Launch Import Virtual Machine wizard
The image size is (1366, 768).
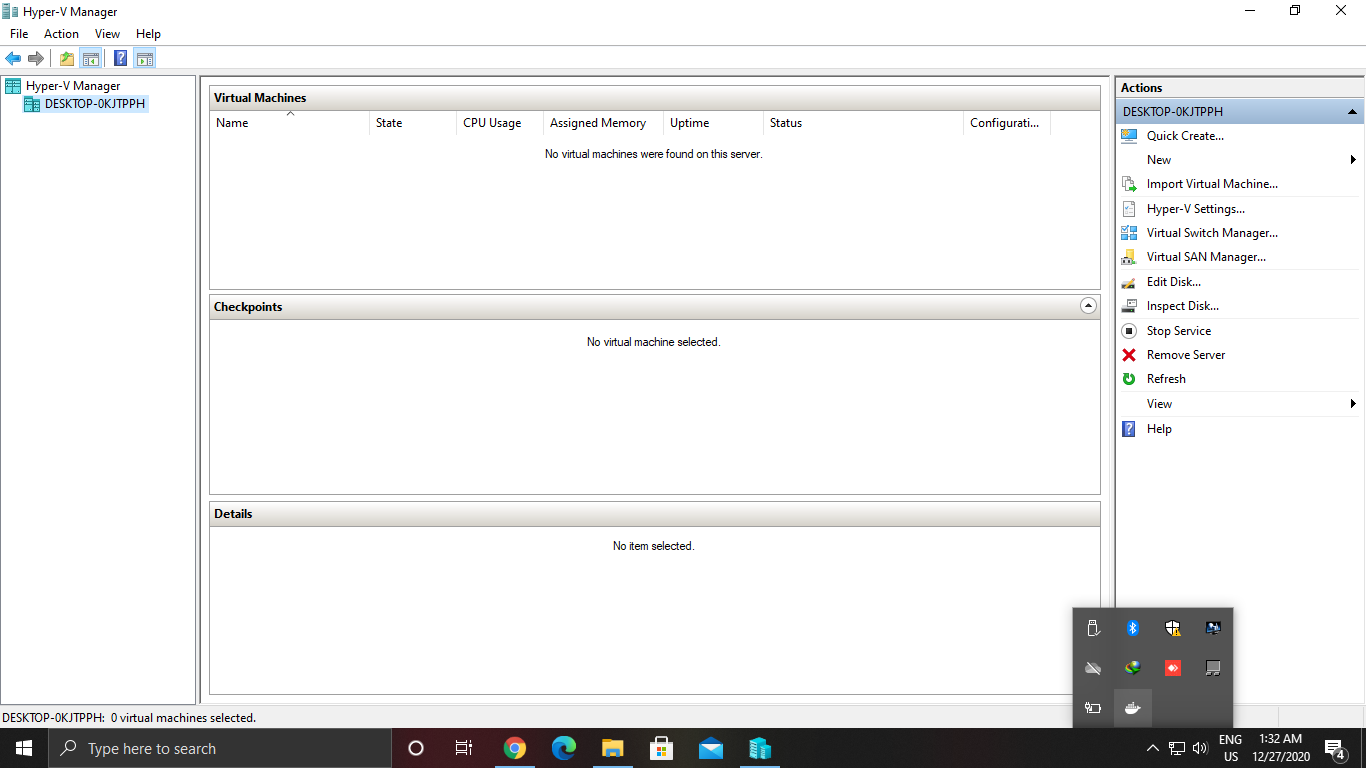tap(1212, 183)
